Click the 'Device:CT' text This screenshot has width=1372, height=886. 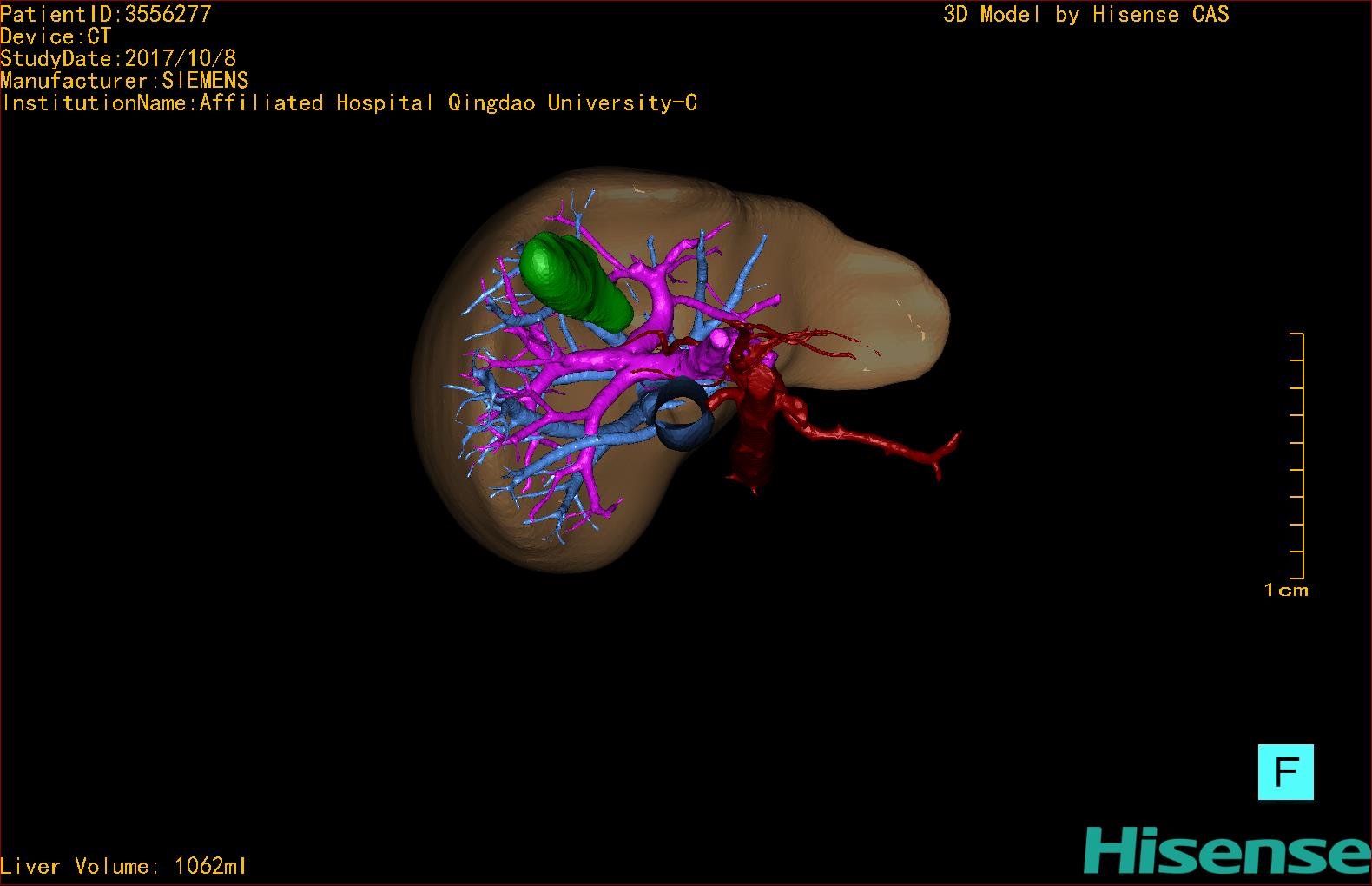coord(56,36)
